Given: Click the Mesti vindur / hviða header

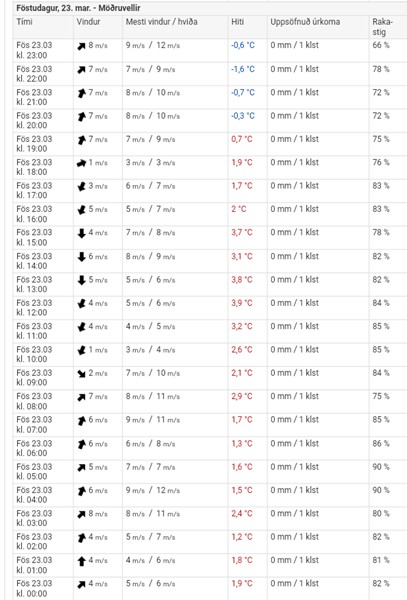Looking at the screenshot, I should click(162, 22).
